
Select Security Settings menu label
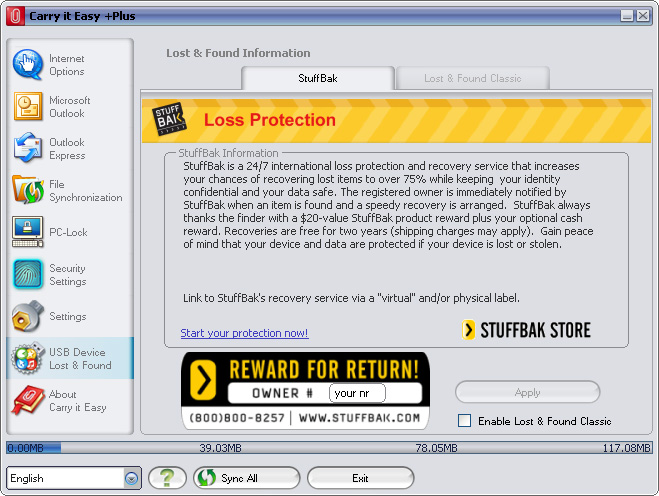tap(68, 275)
